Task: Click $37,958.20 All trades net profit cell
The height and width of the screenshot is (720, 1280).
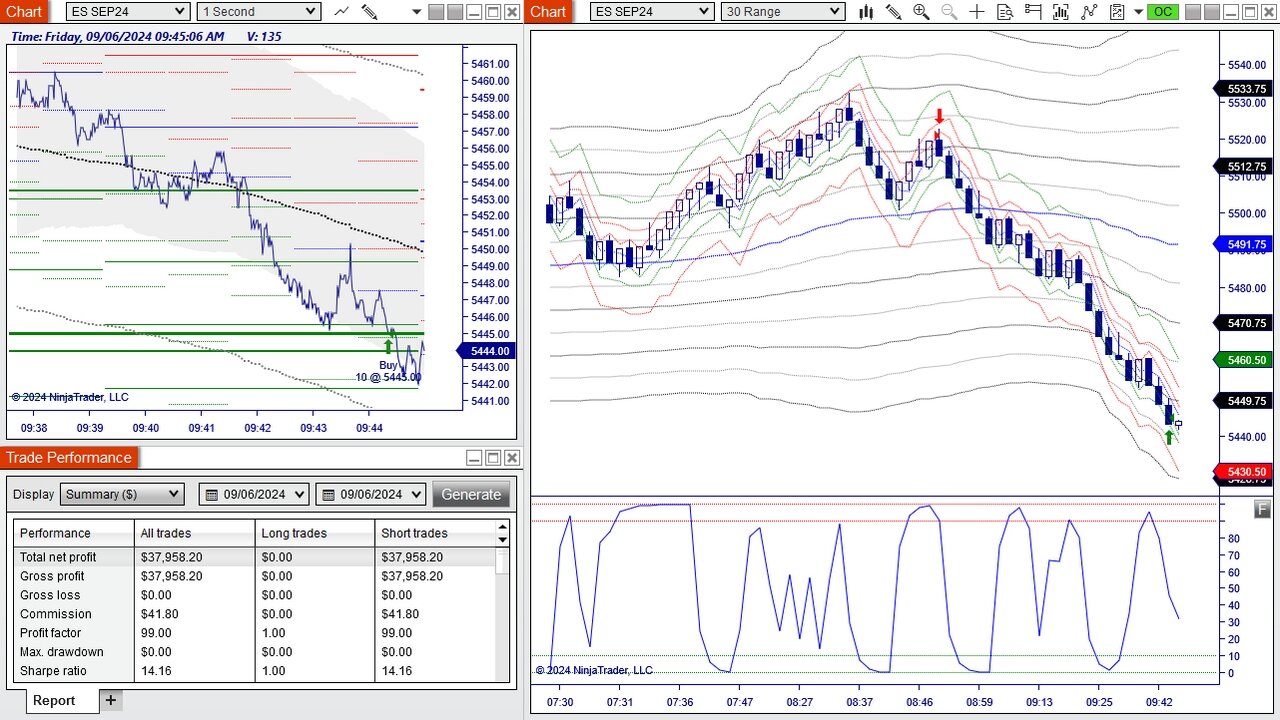Action: click(171, 557)
